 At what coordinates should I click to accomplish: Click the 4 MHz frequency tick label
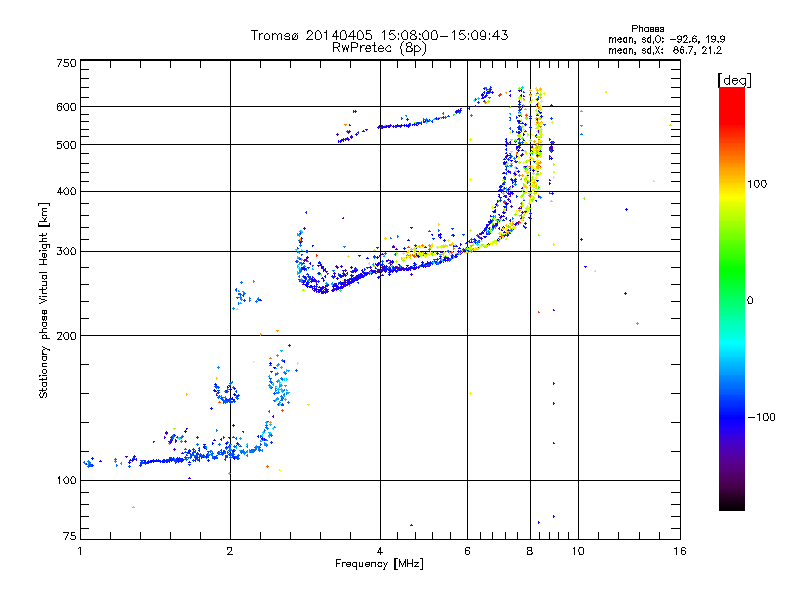380,551
